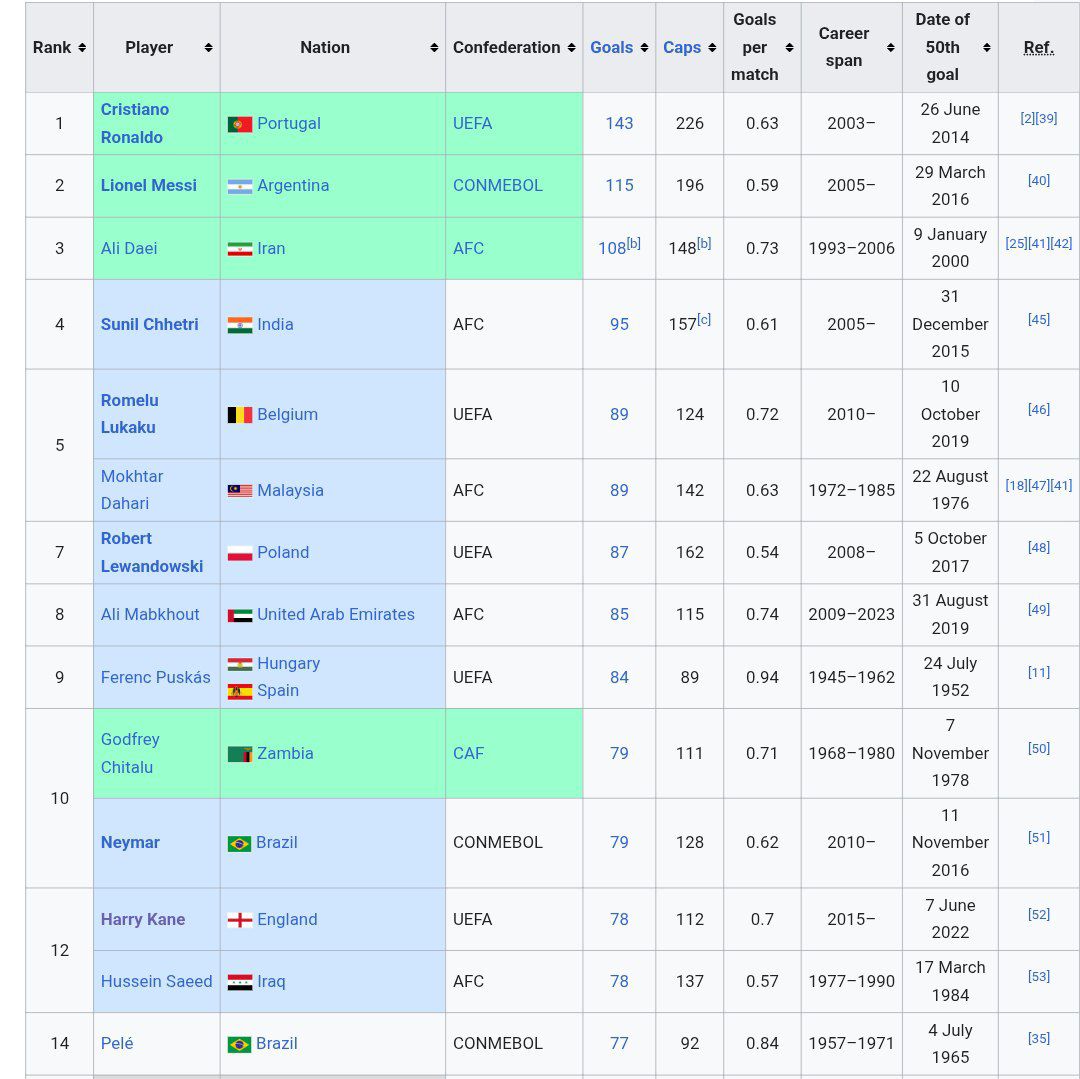1080x1079 pixels.
Task: Open Hussein Saeed's player link
Action: click(156, 981)
